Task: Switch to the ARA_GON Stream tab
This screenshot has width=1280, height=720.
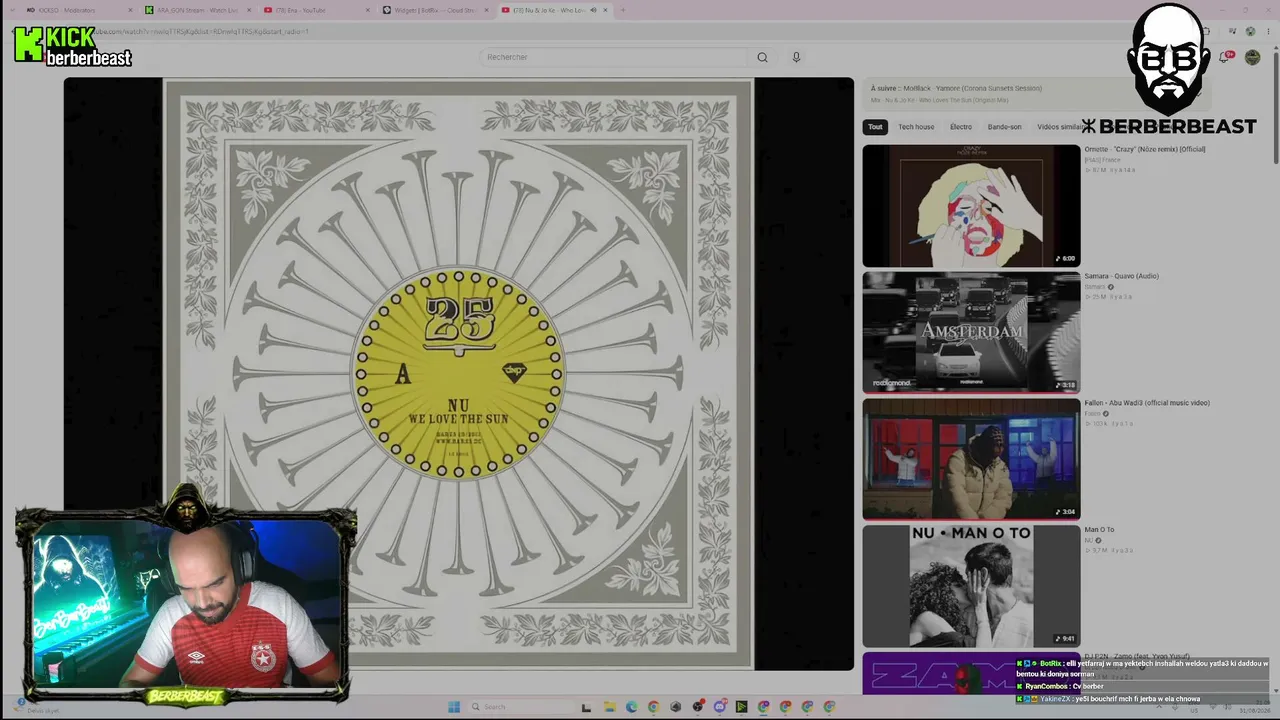Action: pyautogui.click(x=198, y=10)
